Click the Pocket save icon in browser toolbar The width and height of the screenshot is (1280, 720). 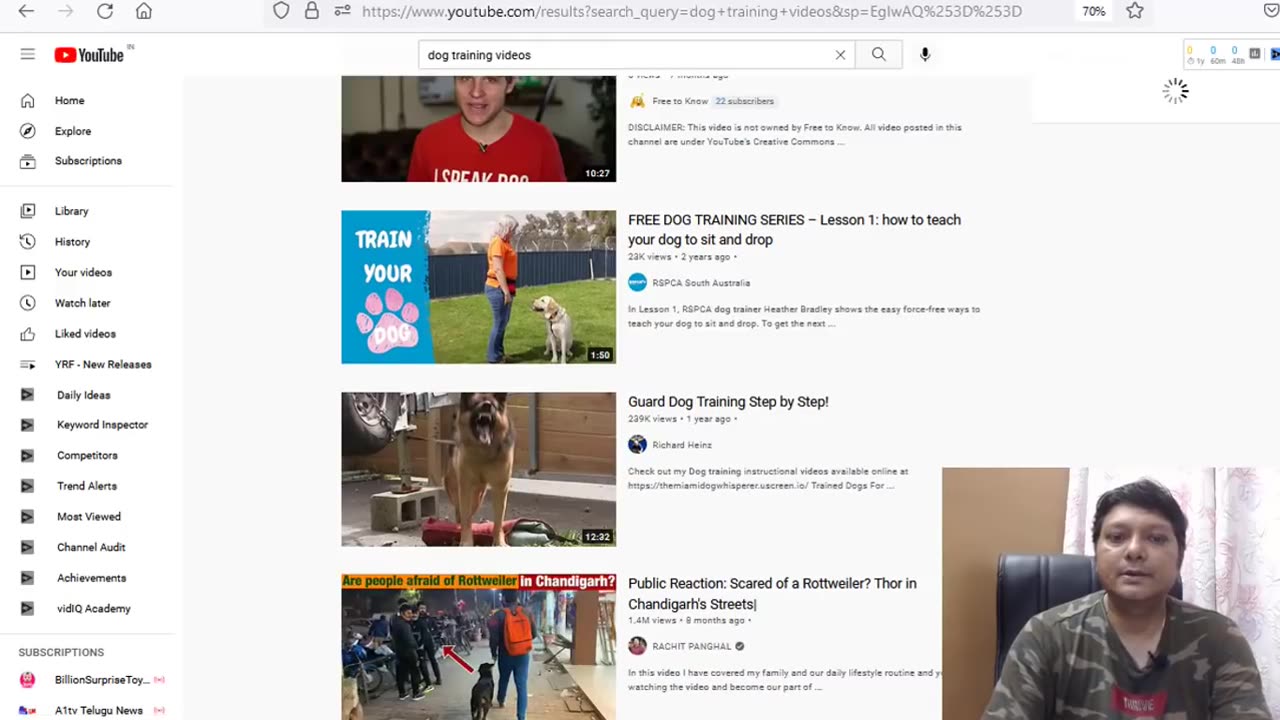click(1271, 11)
